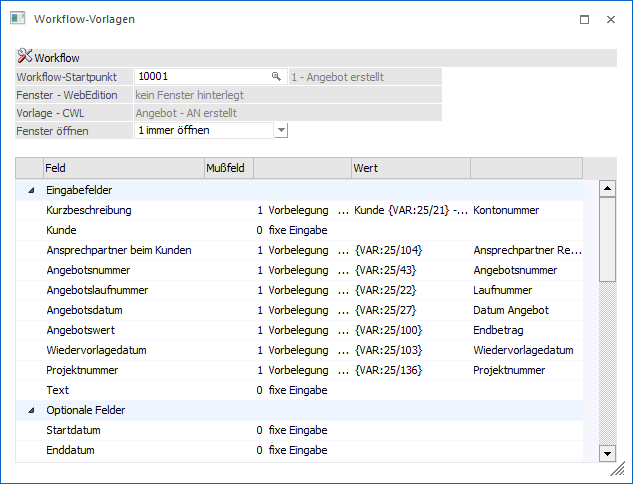Click the search icon in Workflow-Startpunkt field
This screenshot has width=633, height=484.
coord(276,76)
